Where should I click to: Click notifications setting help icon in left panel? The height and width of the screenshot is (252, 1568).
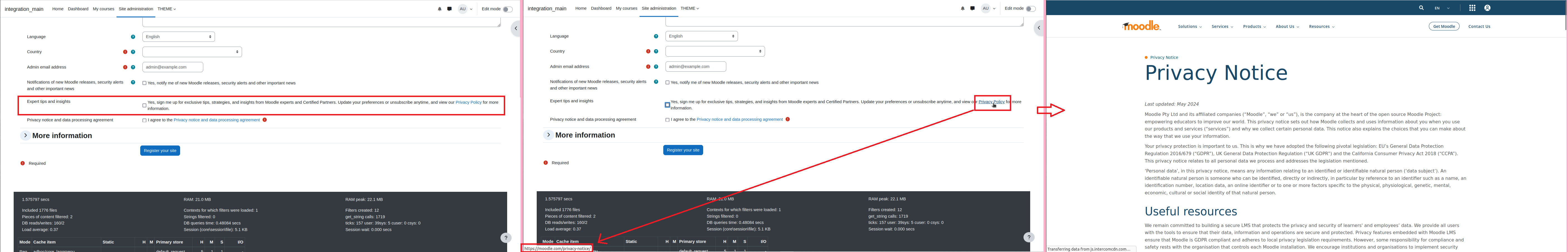click(133, 82)
